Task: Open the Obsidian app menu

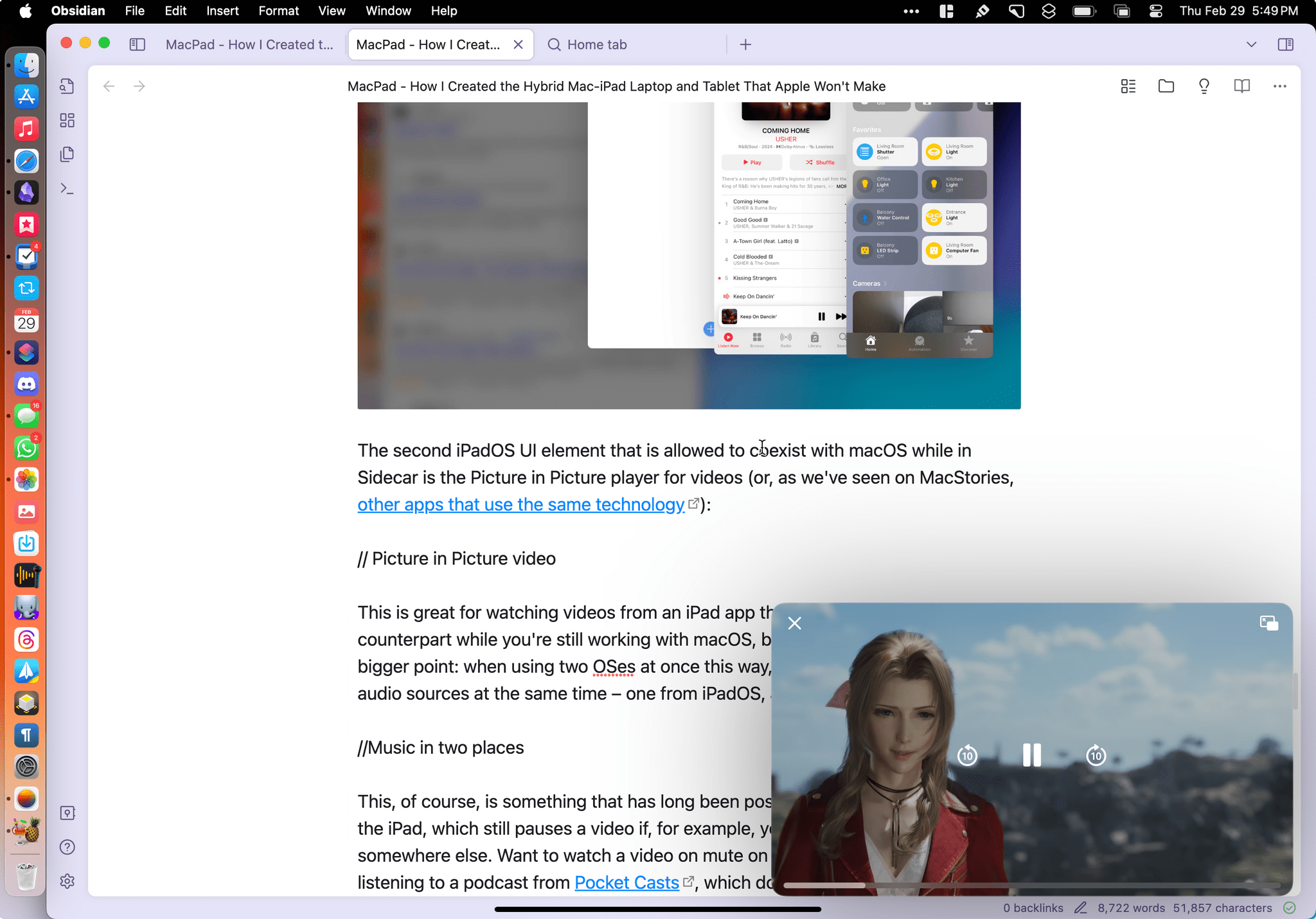Action: [78, 11]
